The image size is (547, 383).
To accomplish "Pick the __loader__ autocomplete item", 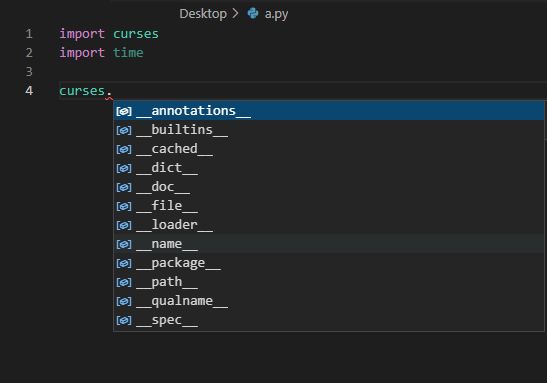I will coord(329,225).
